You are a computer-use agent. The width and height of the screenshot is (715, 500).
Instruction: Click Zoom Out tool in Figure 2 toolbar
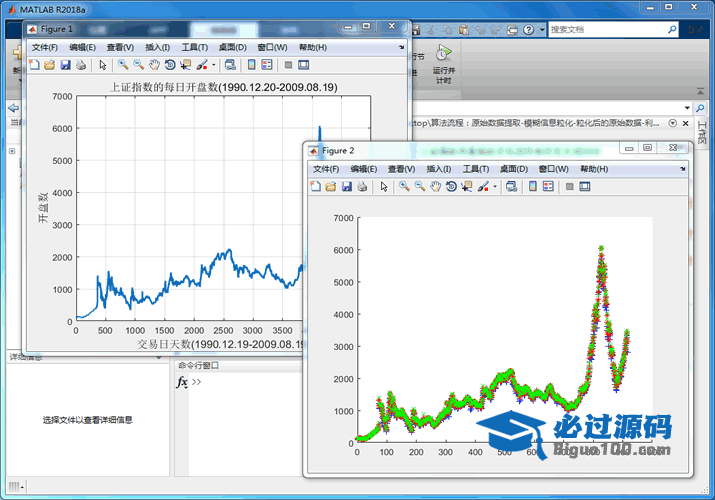pos(420,187)
